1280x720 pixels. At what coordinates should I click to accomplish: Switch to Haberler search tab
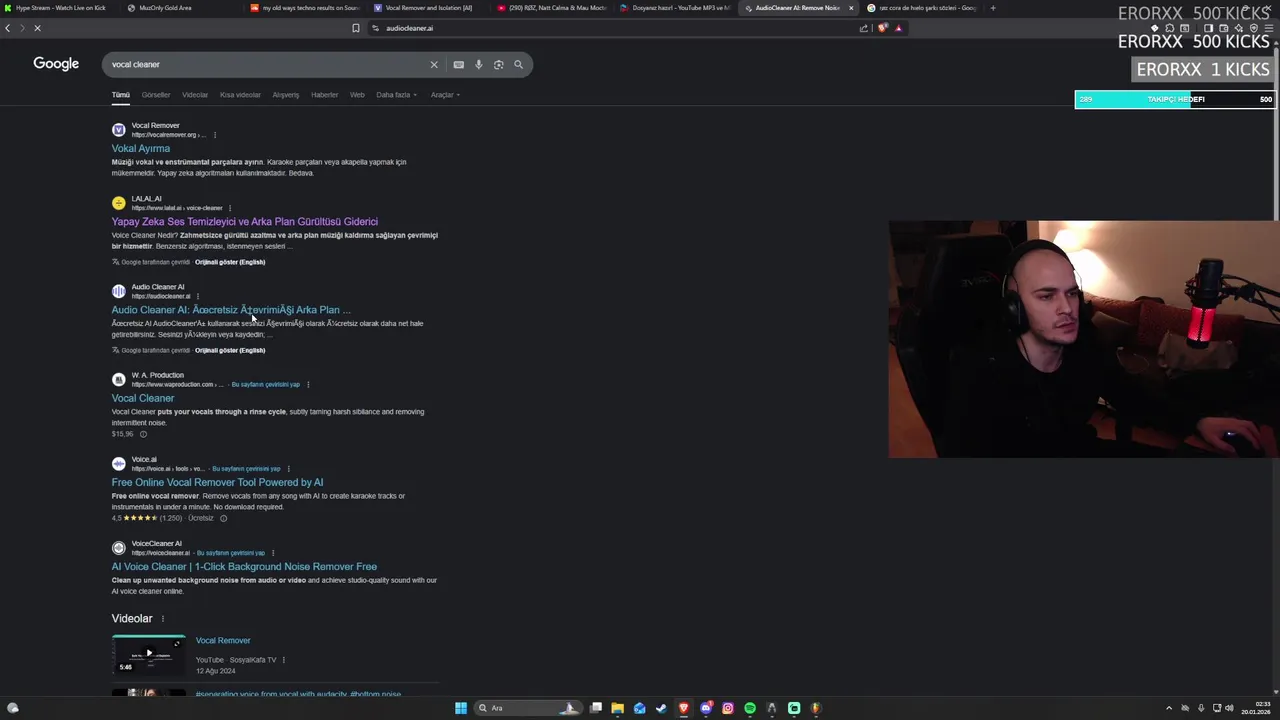click(x=325, y=95)
